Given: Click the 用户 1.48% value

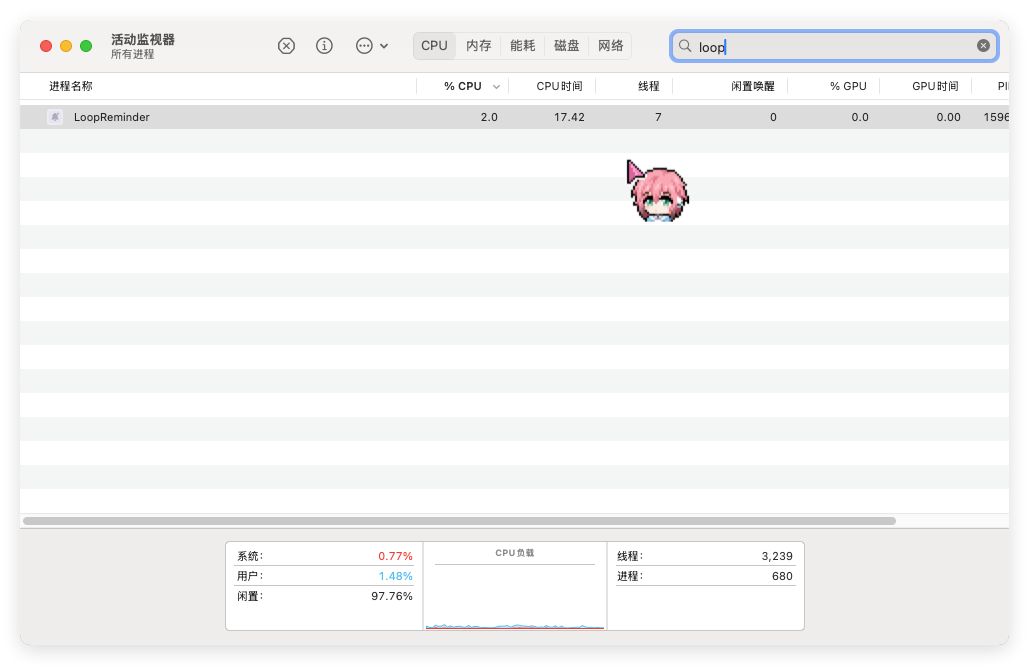Looking at the screenshot, I should (x=395, y=576).
